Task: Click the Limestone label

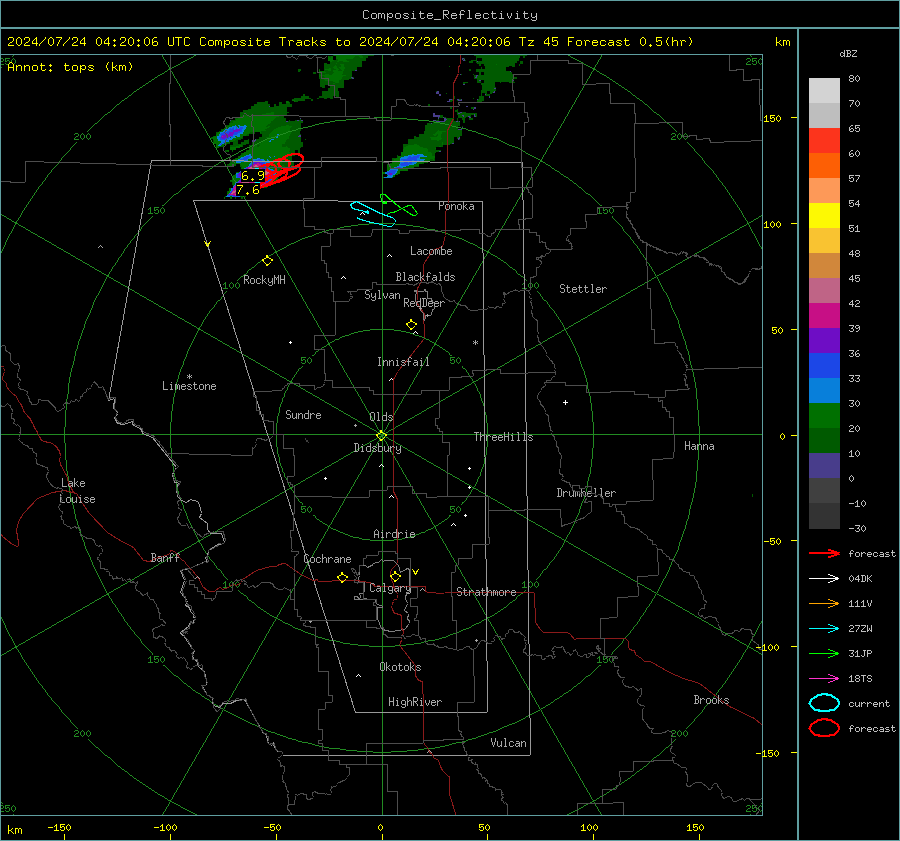Action: (x=189, y=386)
